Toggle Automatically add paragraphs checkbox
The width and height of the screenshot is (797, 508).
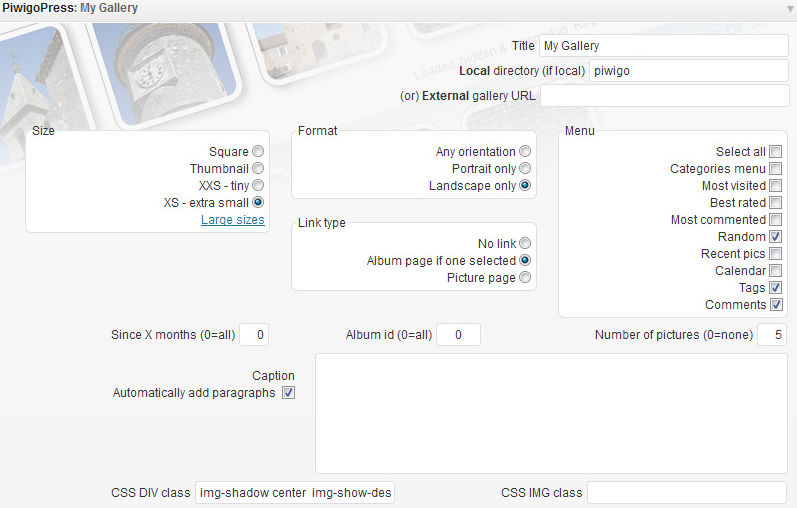coord(288,393)
